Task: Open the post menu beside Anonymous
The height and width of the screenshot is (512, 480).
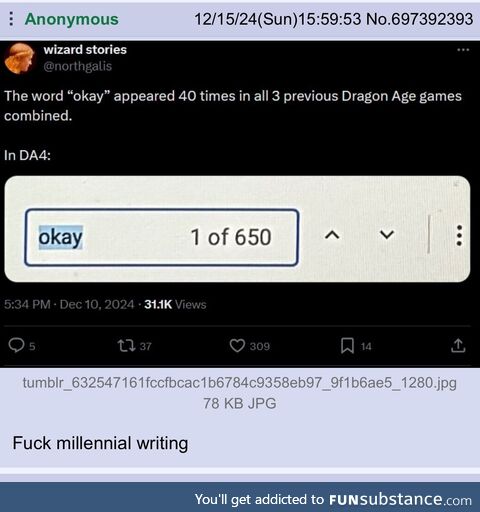Action: point(11,19)
